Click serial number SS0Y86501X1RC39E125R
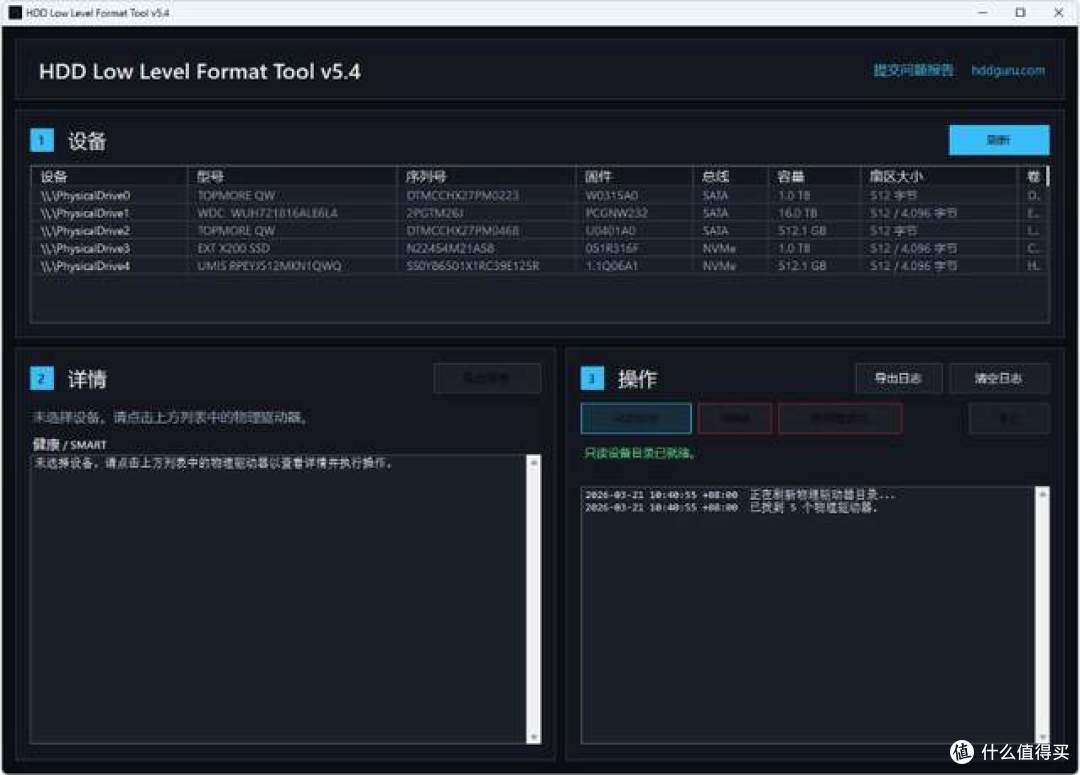This screenshot has width=1080, height=775. click(472, 266)
